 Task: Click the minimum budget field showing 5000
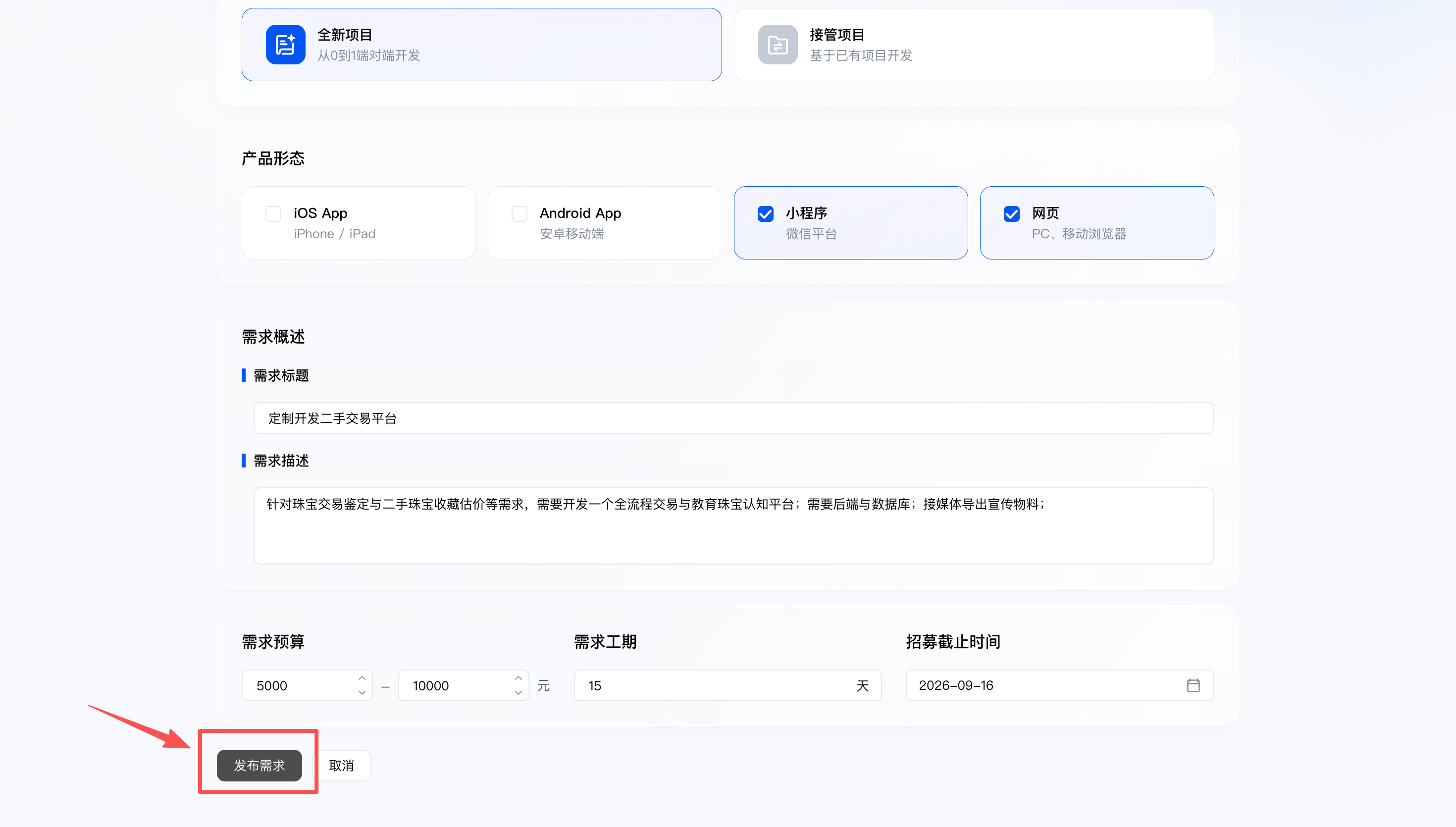click(307, 685)
